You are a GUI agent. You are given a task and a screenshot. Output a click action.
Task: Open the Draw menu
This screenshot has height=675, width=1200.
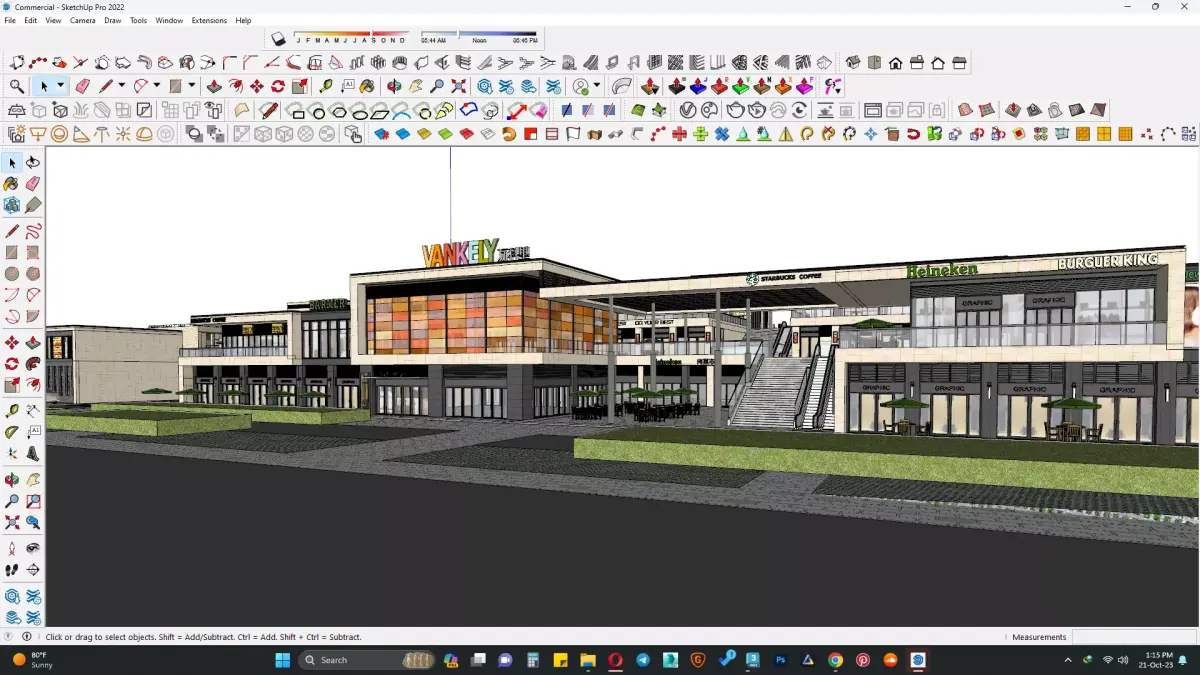pyautogui.click(x=113, y=20)
